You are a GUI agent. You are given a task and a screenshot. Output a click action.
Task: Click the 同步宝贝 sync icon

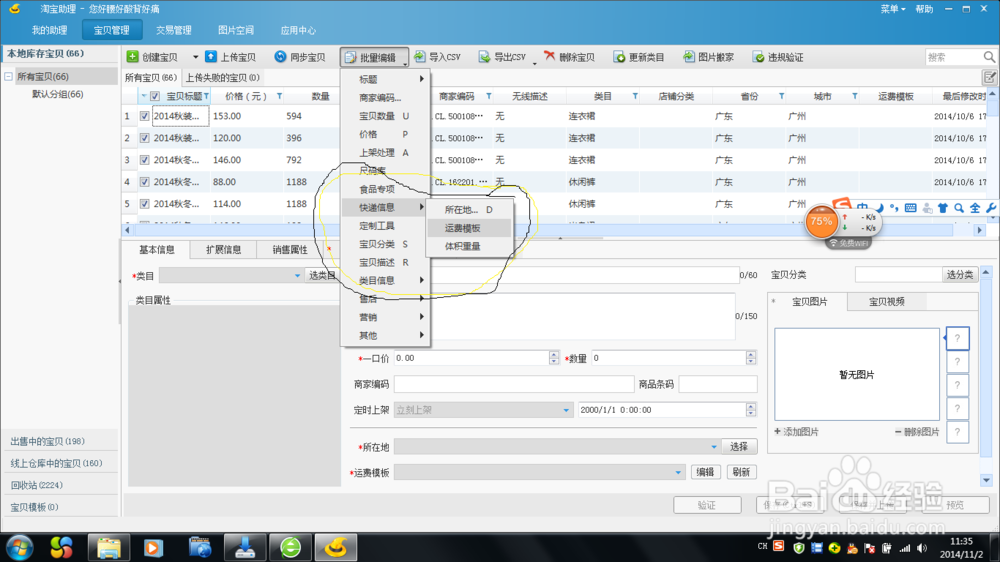point(280,57)
